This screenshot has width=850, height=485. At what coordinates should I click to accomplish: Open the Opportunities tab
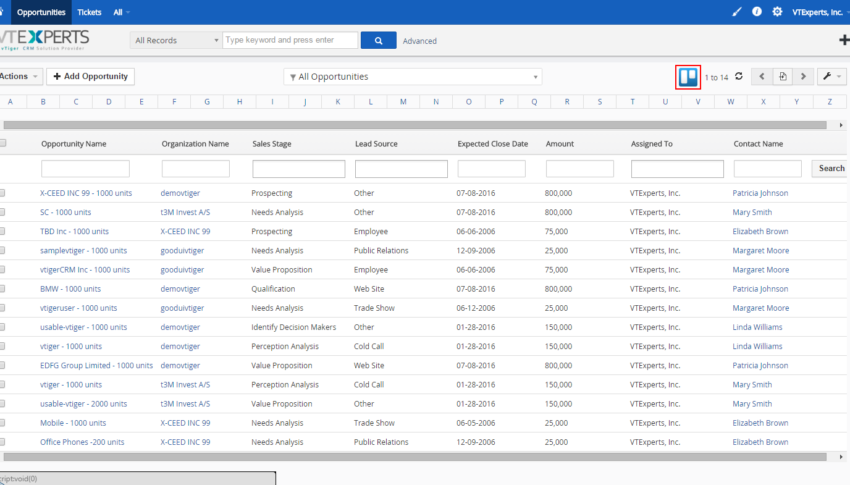41,12
